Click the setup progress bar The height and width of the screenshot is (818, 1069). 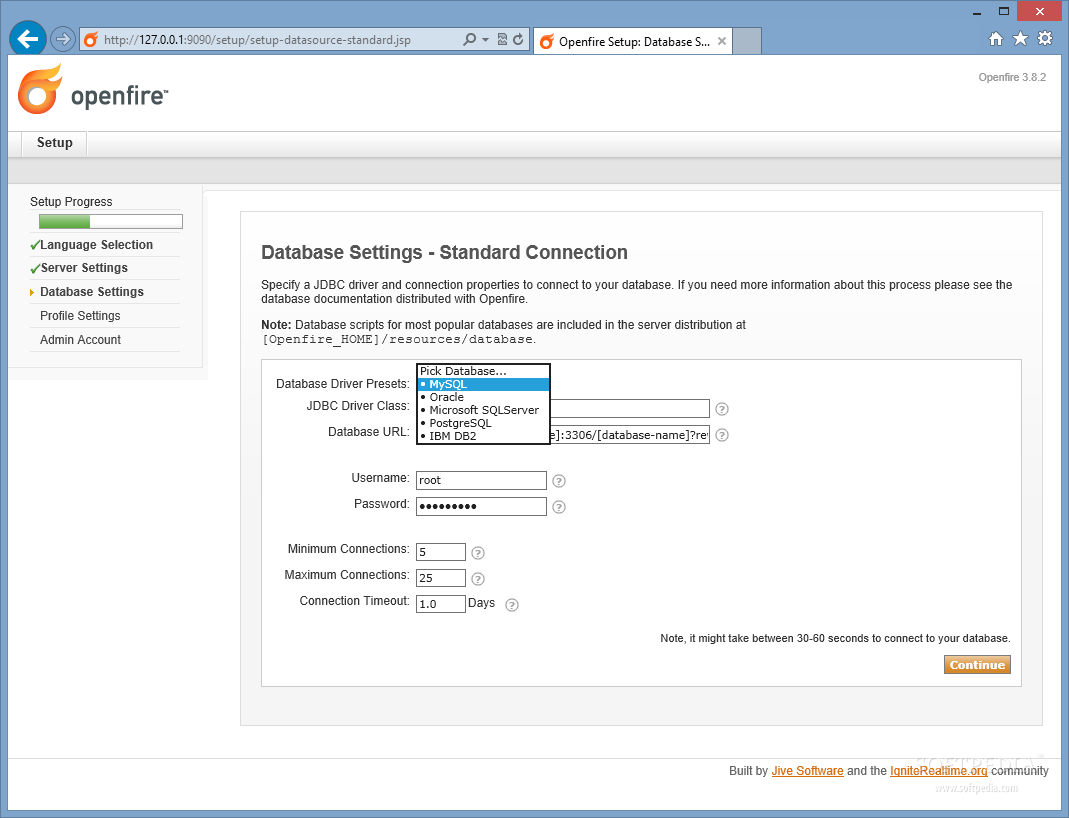(110, 222)
